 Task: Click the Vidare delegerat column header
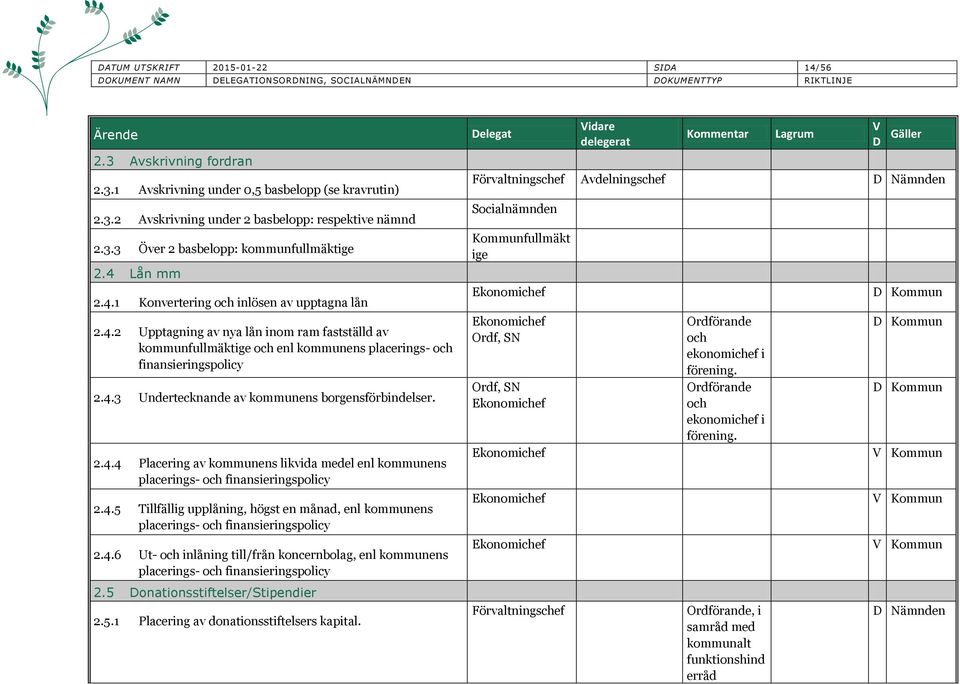point(606,133)
